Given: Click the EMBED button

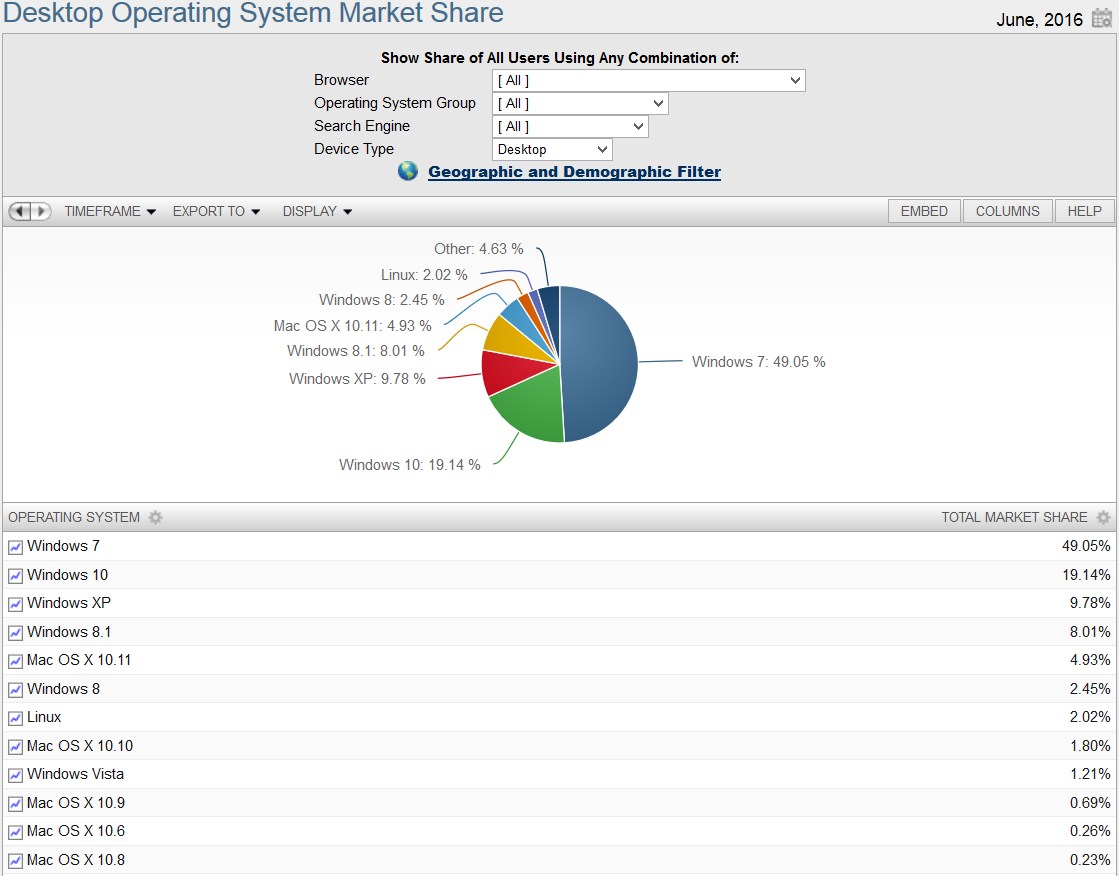Looking at the screenshot, I should coord(924,211).
